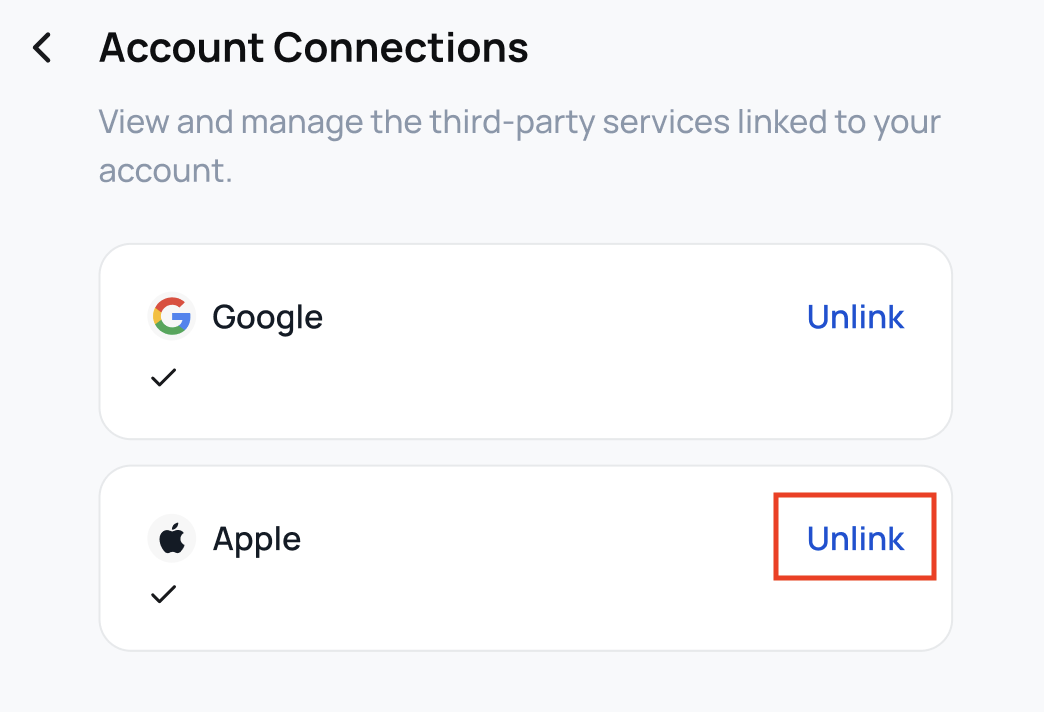Image resolution: width=1044 pixels, height=712 pixels.
Task: Click the checkmark under the Google entry
Action: tap(163, 377)
